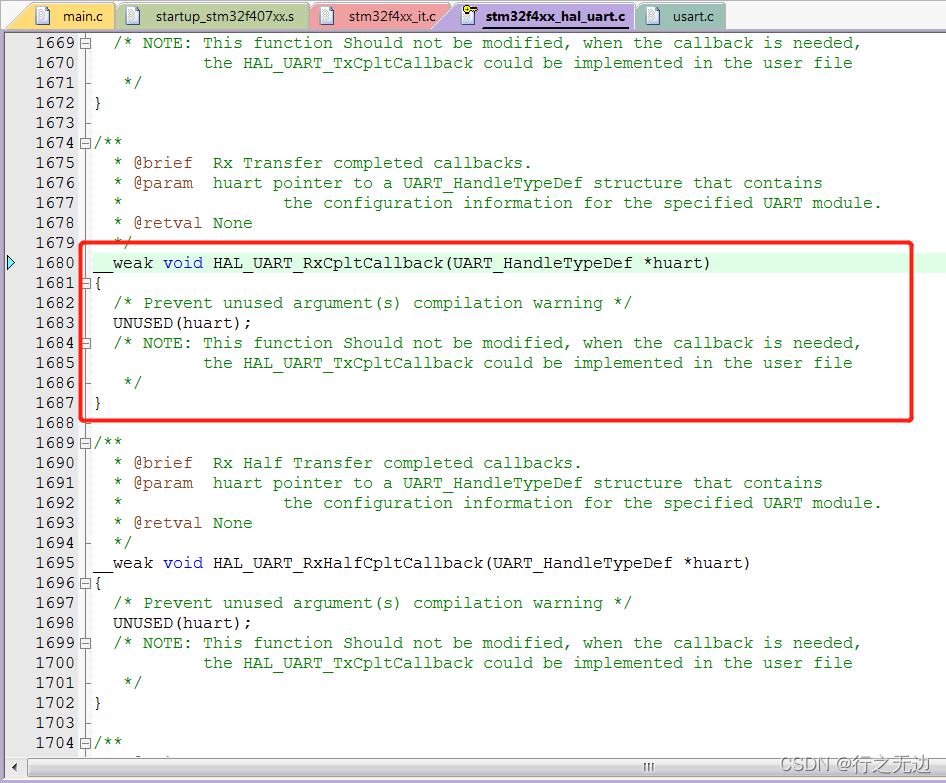Click closing brace on line 1672

98,103
